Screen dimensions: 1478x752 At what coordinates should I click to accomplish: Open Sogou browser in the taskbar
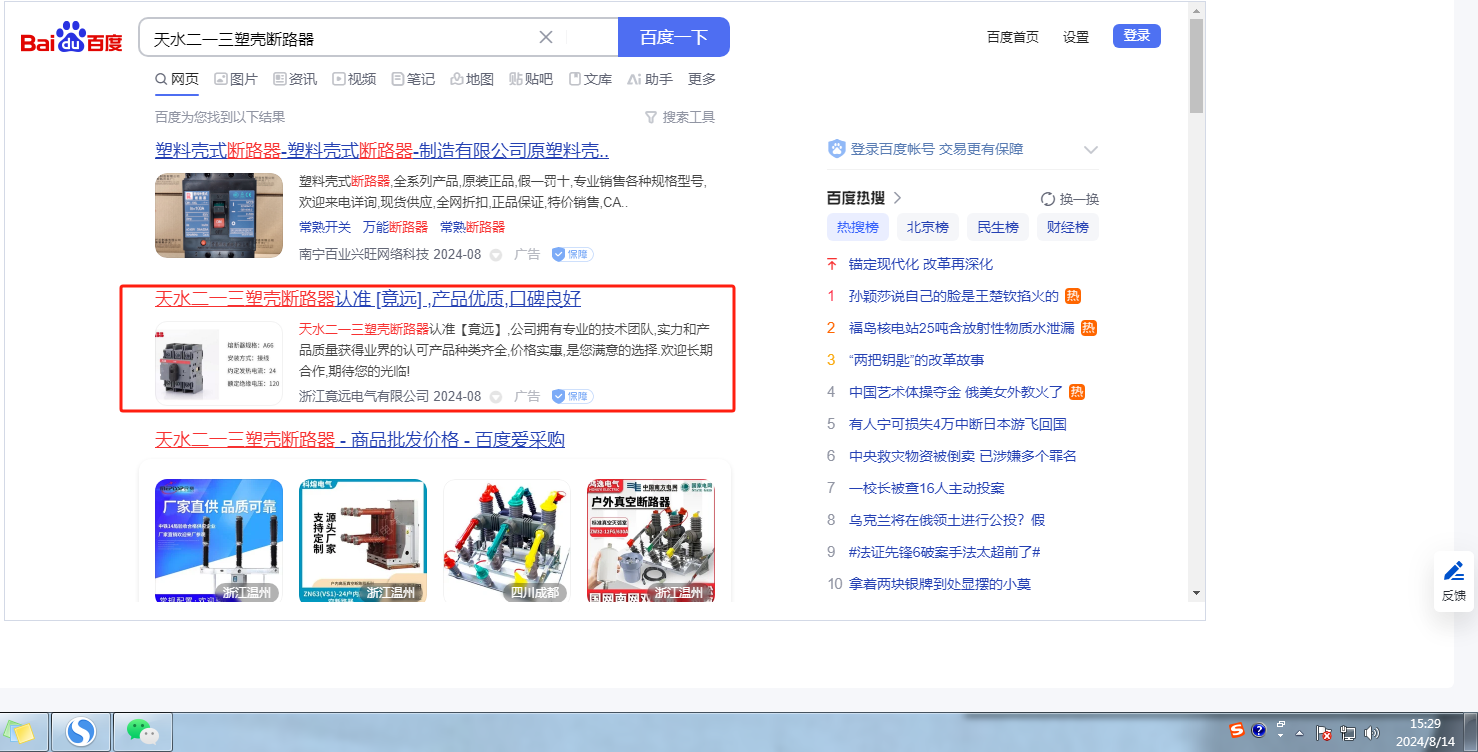coord(80,732)
